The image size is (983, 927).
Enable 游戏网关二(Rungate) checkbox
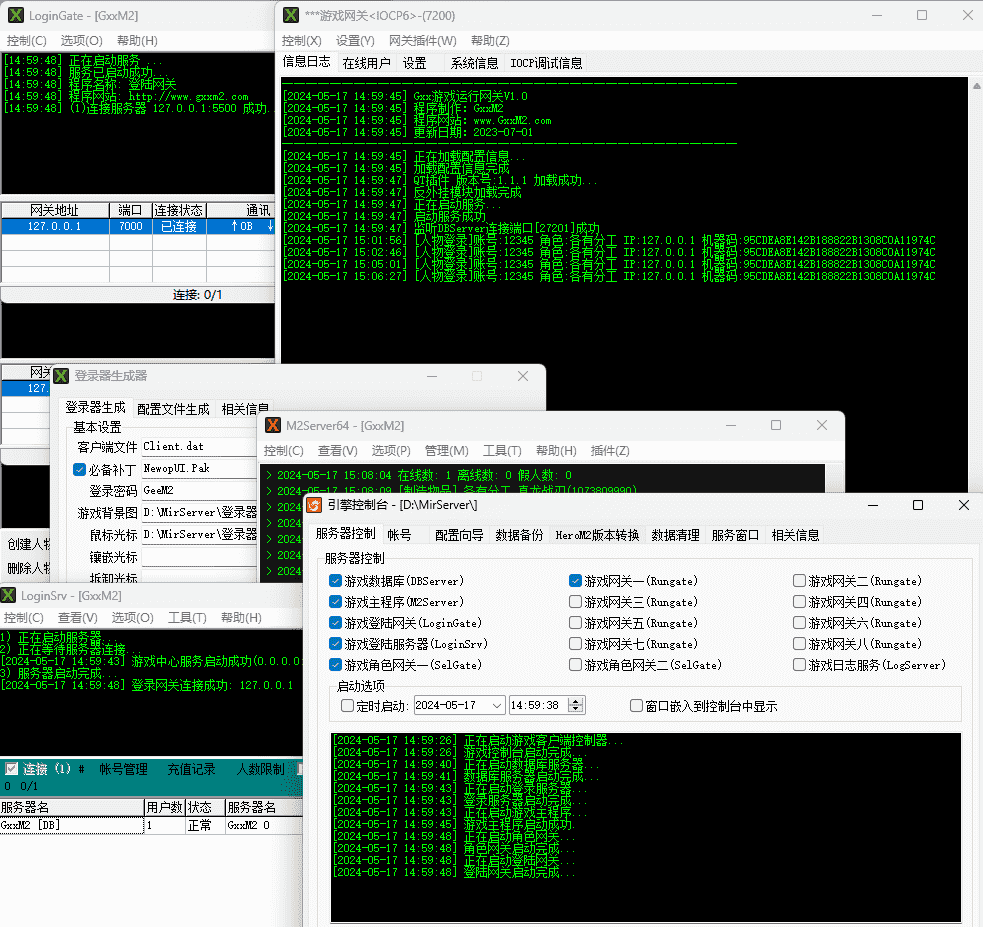799,581
